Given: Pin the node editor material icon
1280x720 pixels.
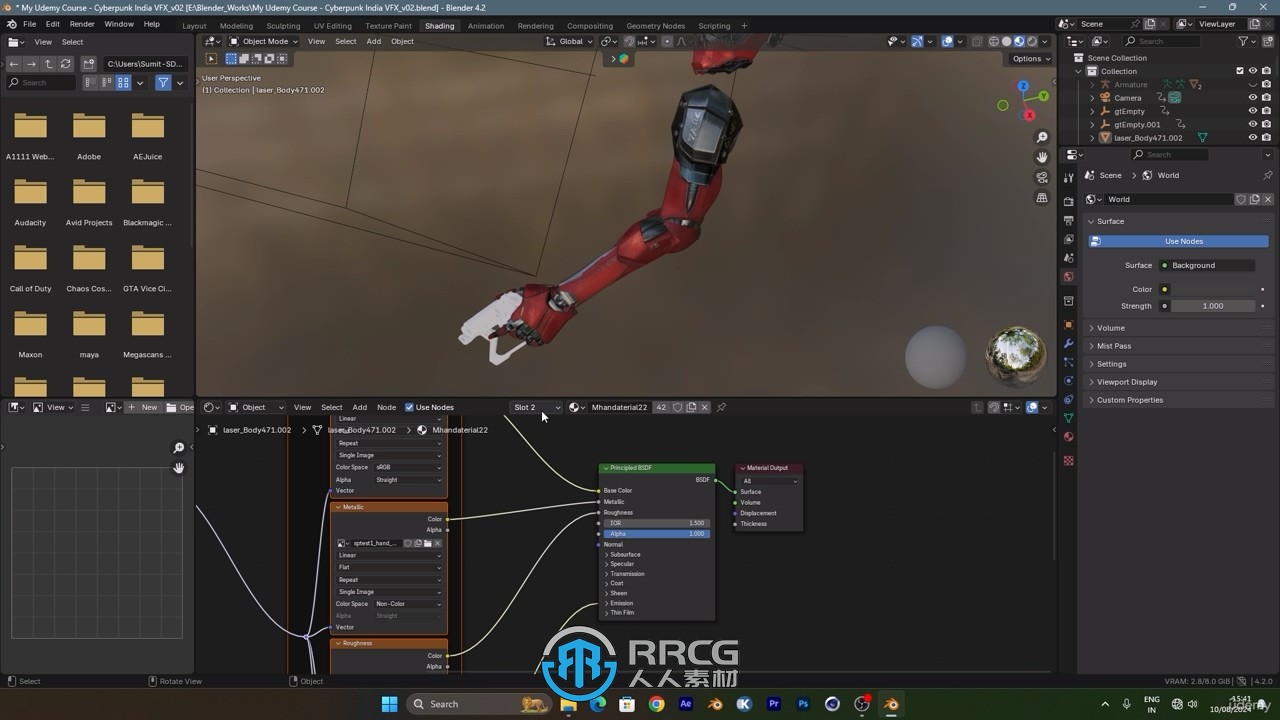Looking at the screenshot, I should pos(721,407).
